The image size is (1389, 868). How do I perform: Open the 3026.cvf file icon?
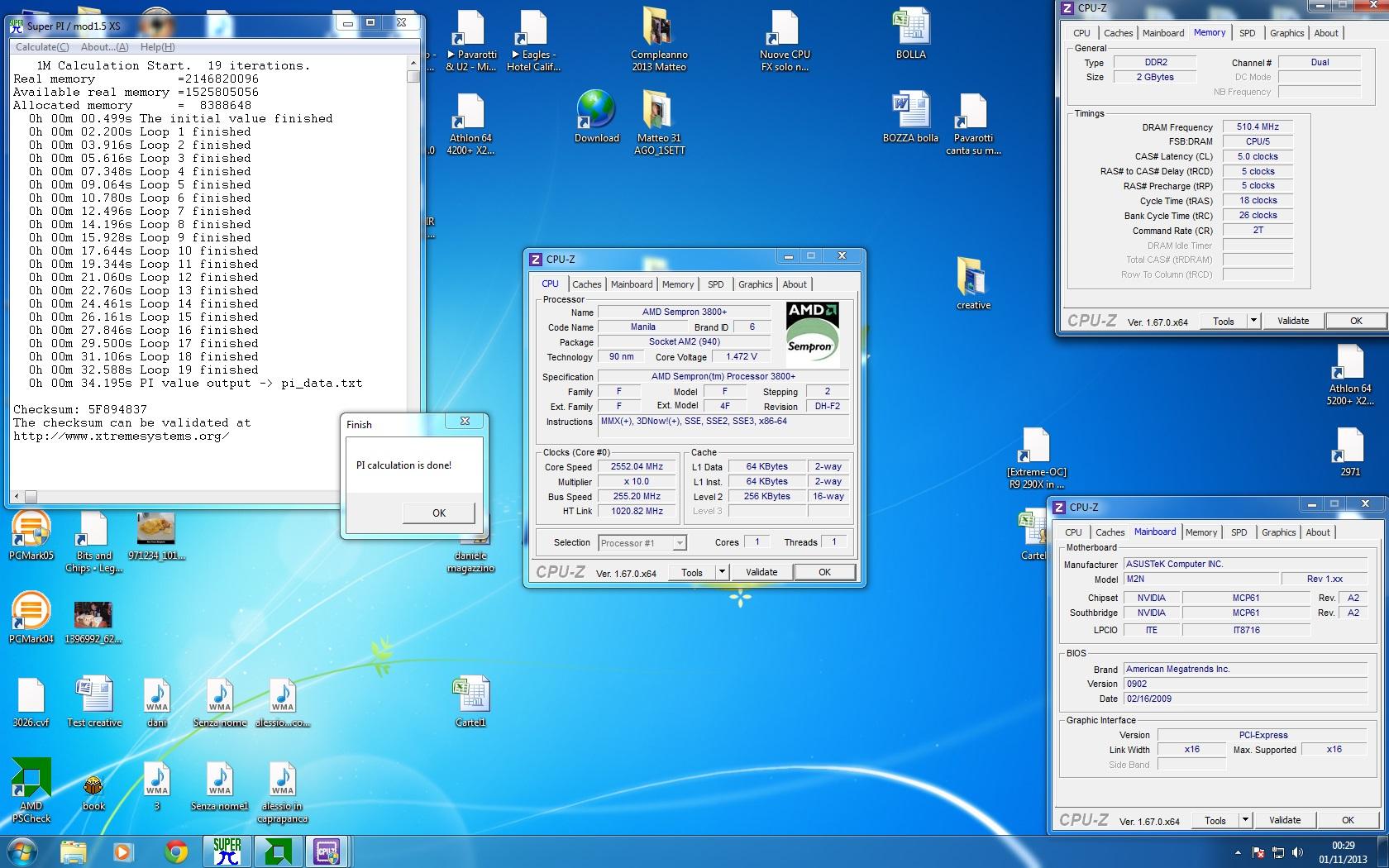tap(31, 702)
